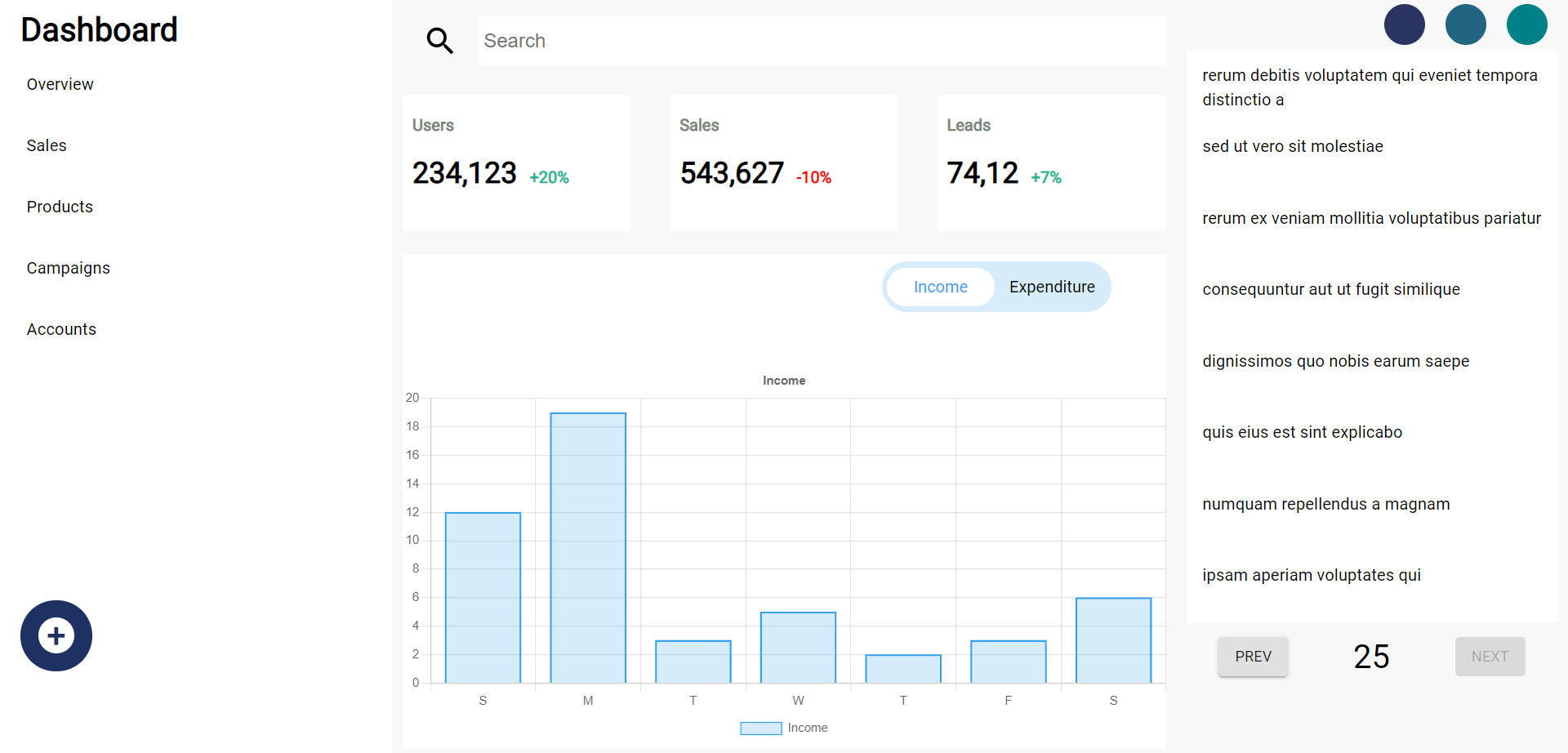Image resolution: width=1568 pixels, height=753 pixels.
Task: Click the Income legend swatch below the chart
Action: coord(760,728)
